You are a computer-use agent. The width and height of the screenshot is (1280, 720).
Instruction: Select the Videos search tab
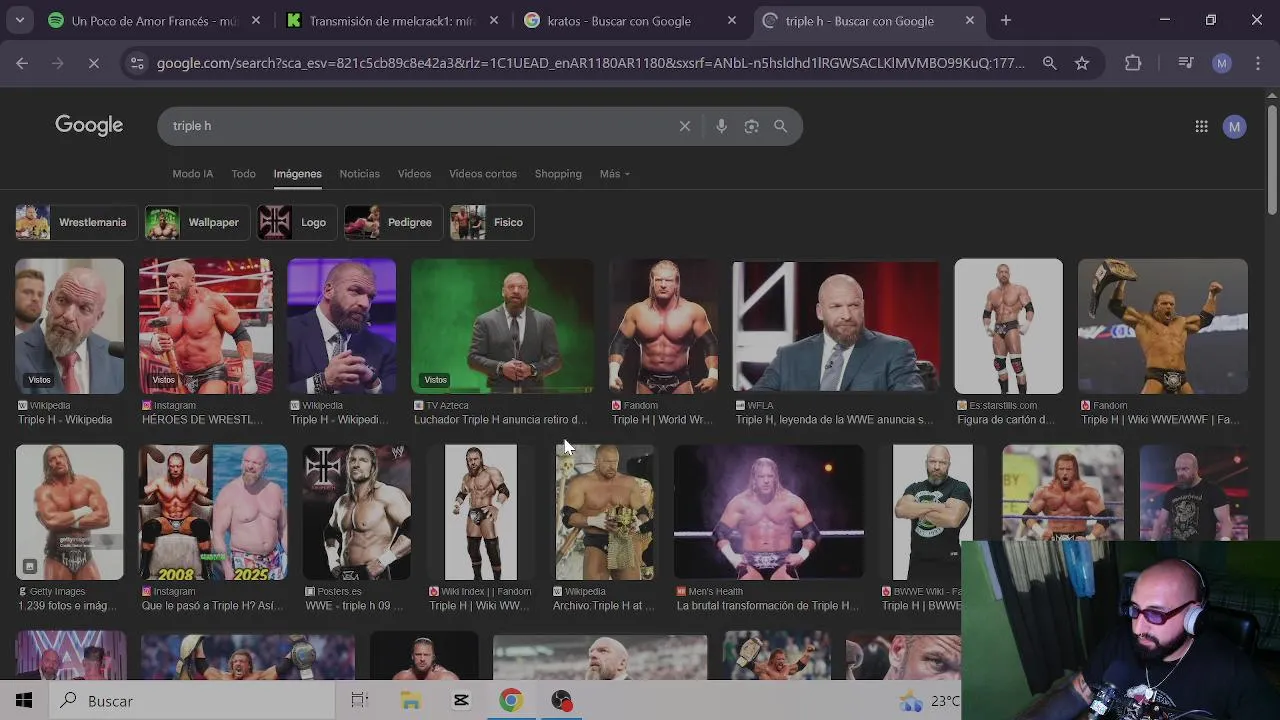point(414,174)
